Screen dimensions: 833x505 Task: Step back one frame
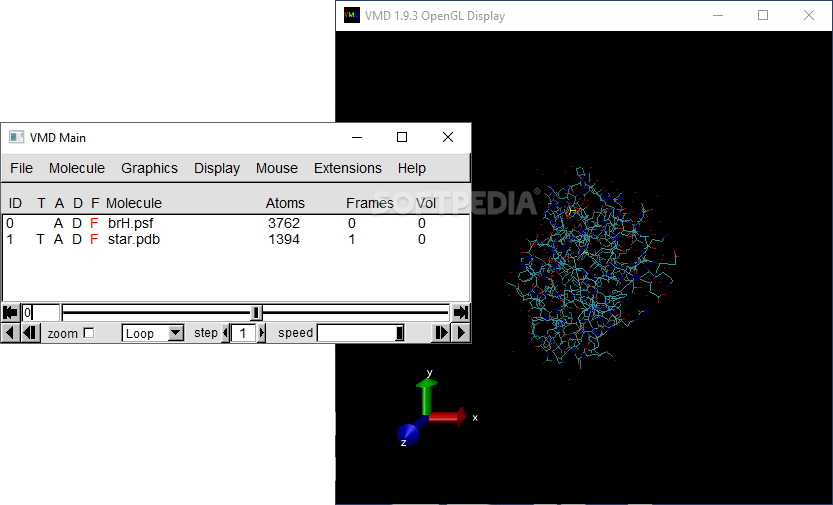pos(30,333)
